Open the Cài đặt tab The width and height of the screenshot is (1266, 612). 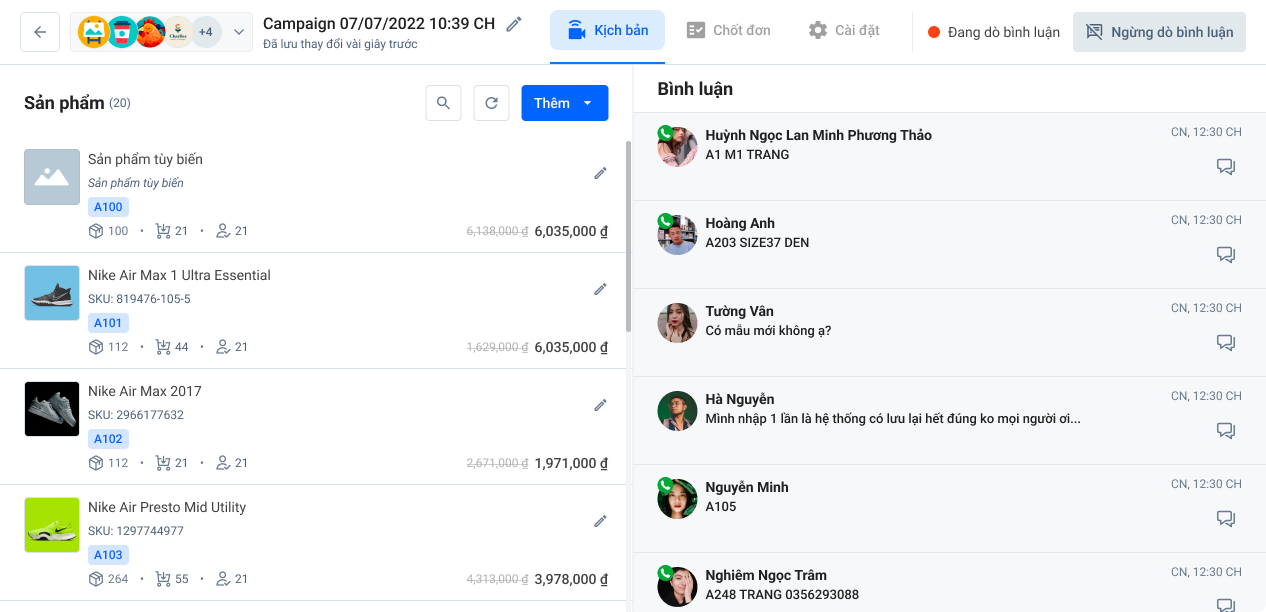point(845,31)
